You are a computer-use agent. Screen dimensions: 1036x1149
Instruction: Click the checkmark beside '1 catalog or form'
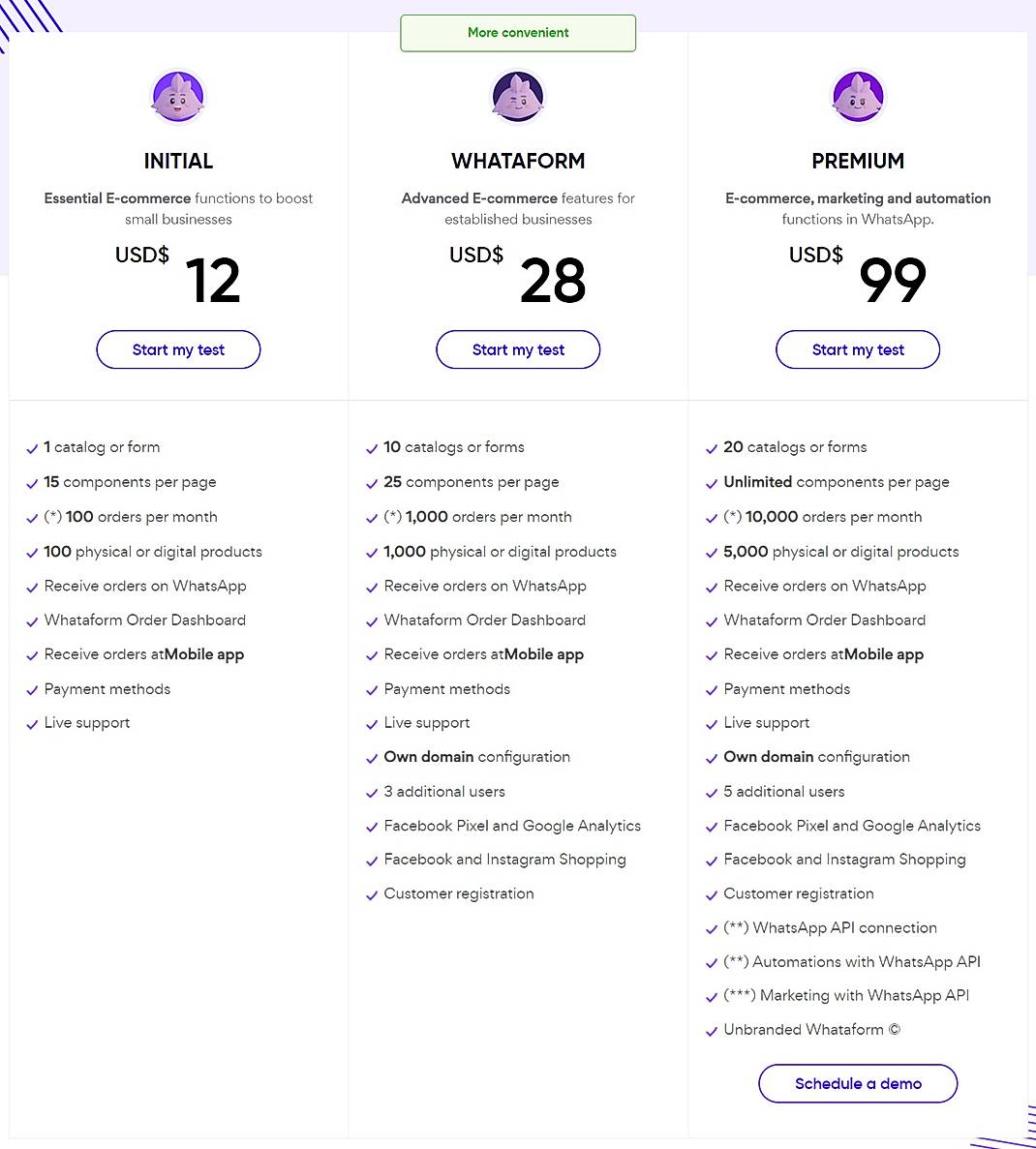tap(32, 448)
